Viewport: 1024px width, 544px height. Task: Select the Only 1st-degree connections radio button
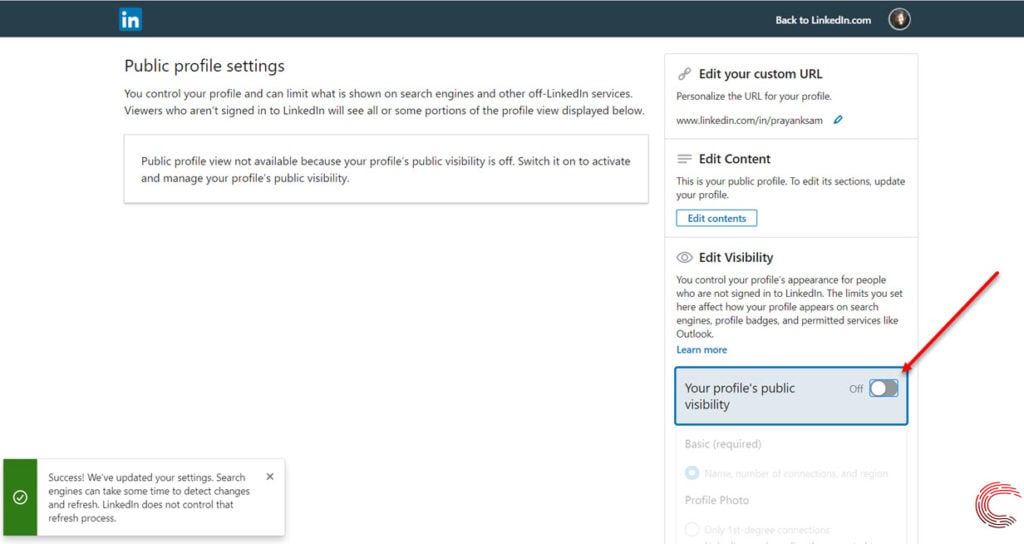tap(692, 529)
